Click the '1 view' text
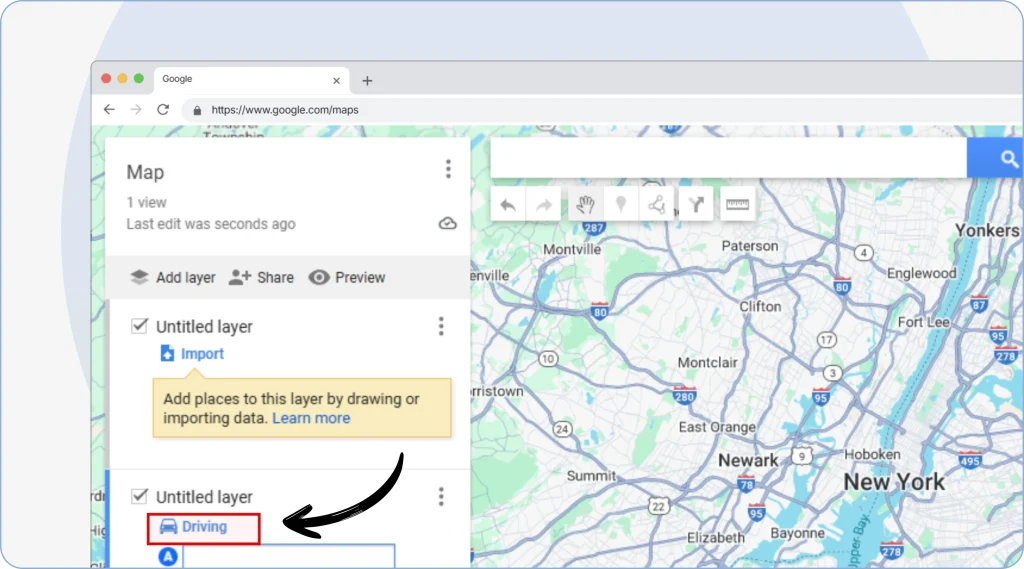Screen dimensions: 1024x569 [x=146, y=203]
